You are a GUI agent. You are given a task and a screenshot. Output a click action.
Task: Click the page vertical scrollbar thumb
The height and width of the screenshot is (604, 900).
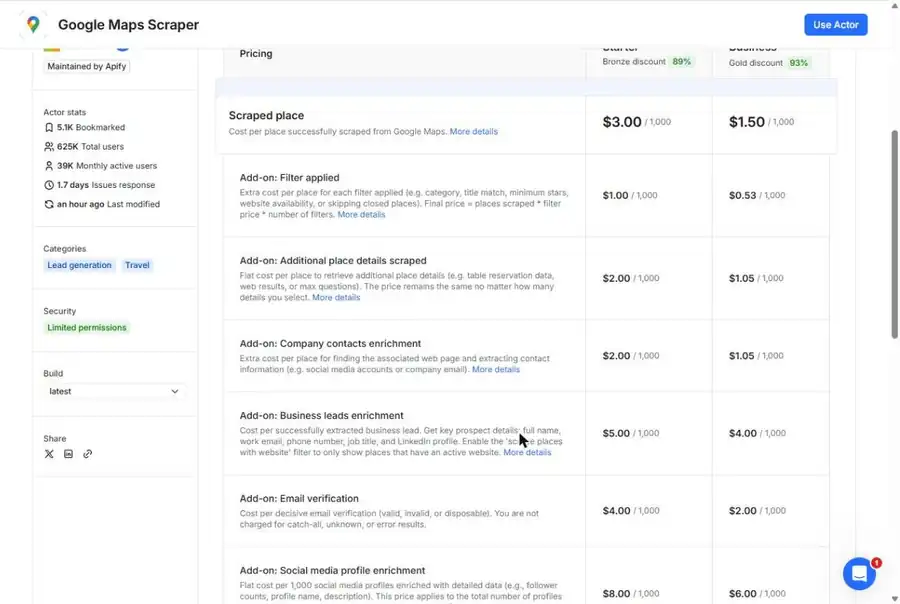pyautogui.click(x=894, y=235)
